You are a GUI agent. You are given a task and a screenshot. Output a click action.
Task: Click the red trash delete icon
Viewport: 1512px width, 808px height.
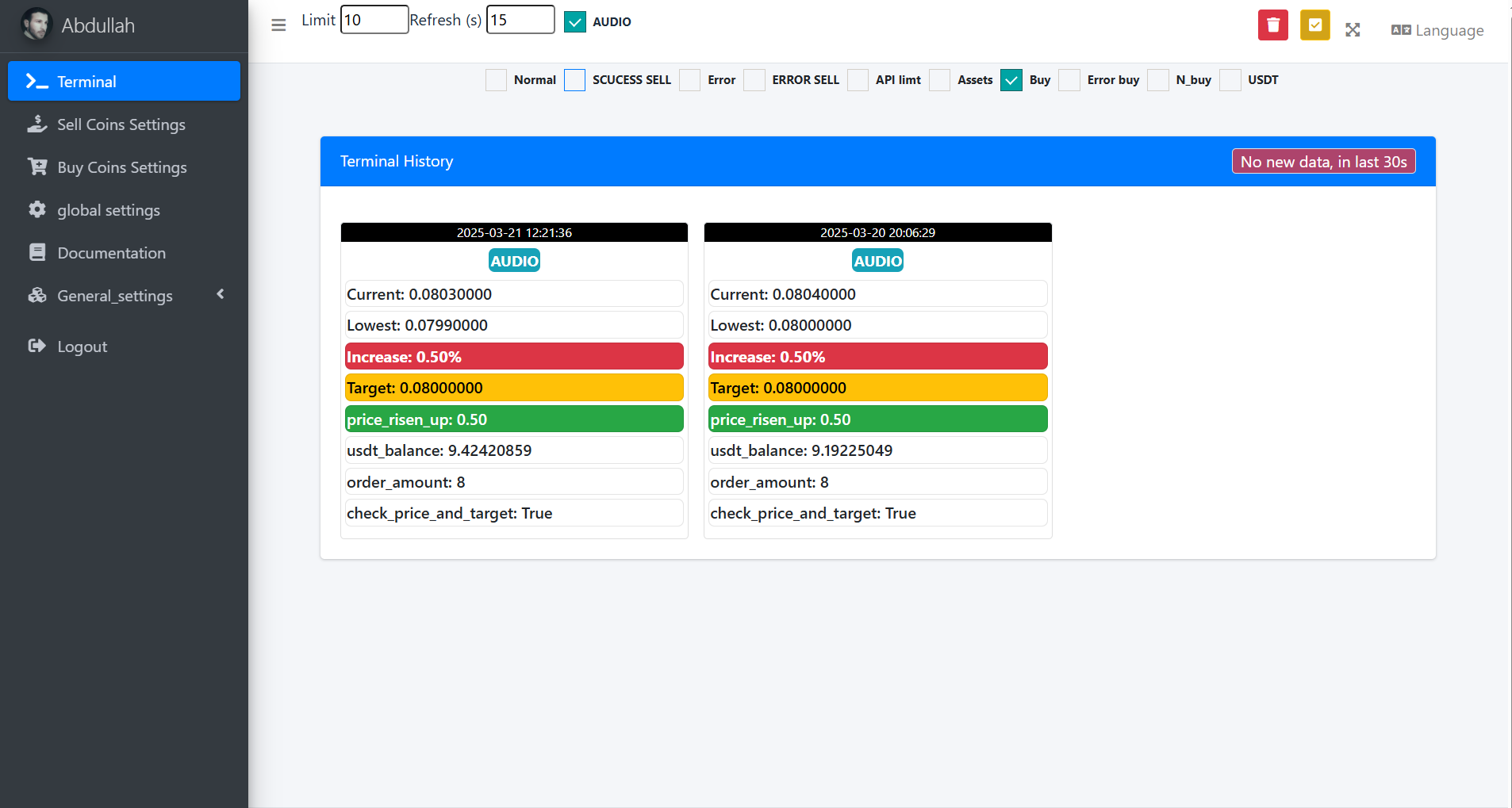1272,25
